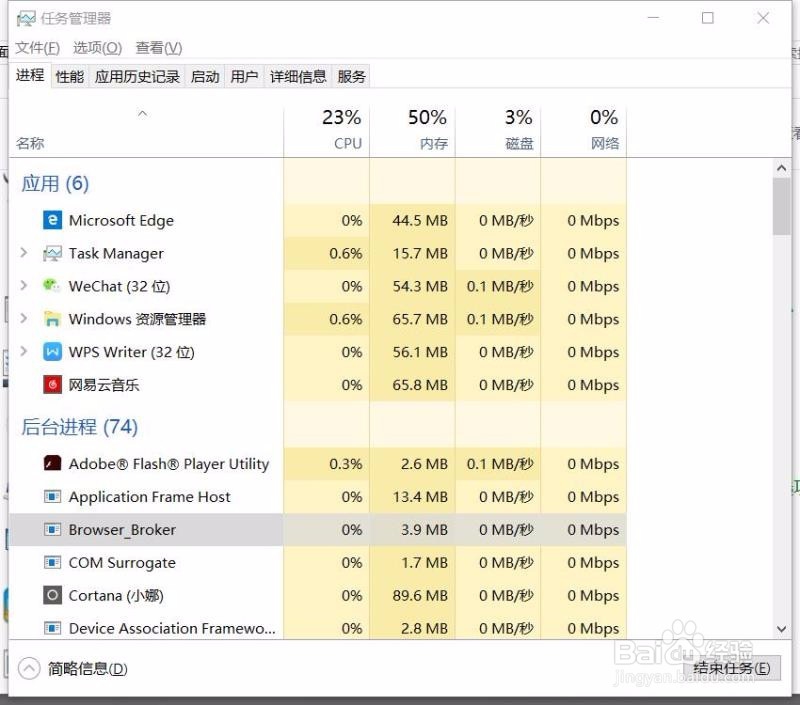
Task: Expand the Windows 资源管理器 process group
Action: 23,319
